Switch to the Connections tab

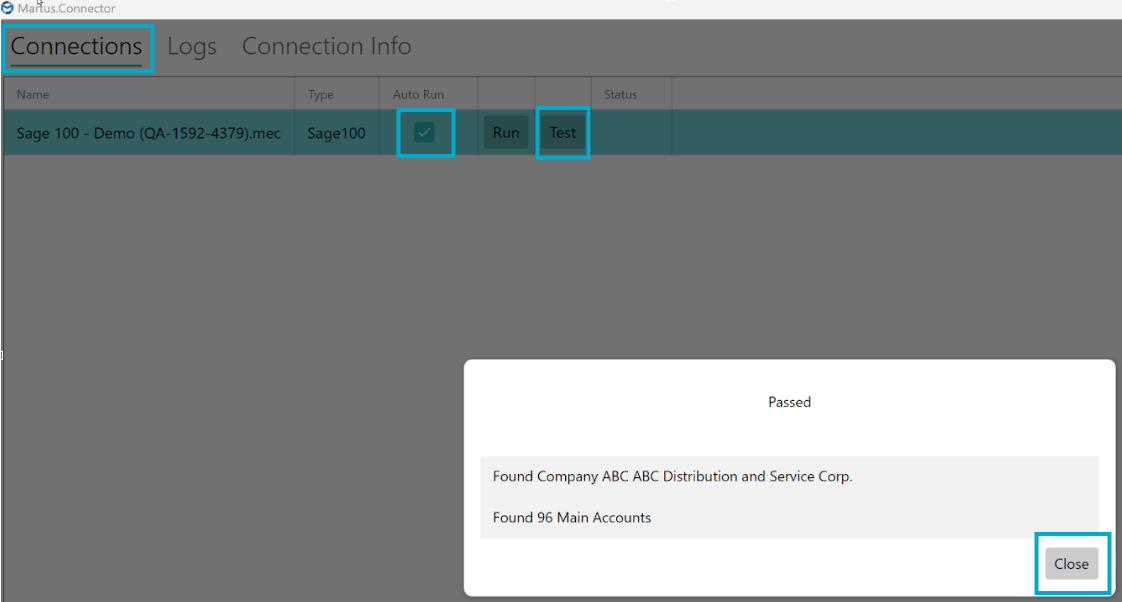[77, 47]
